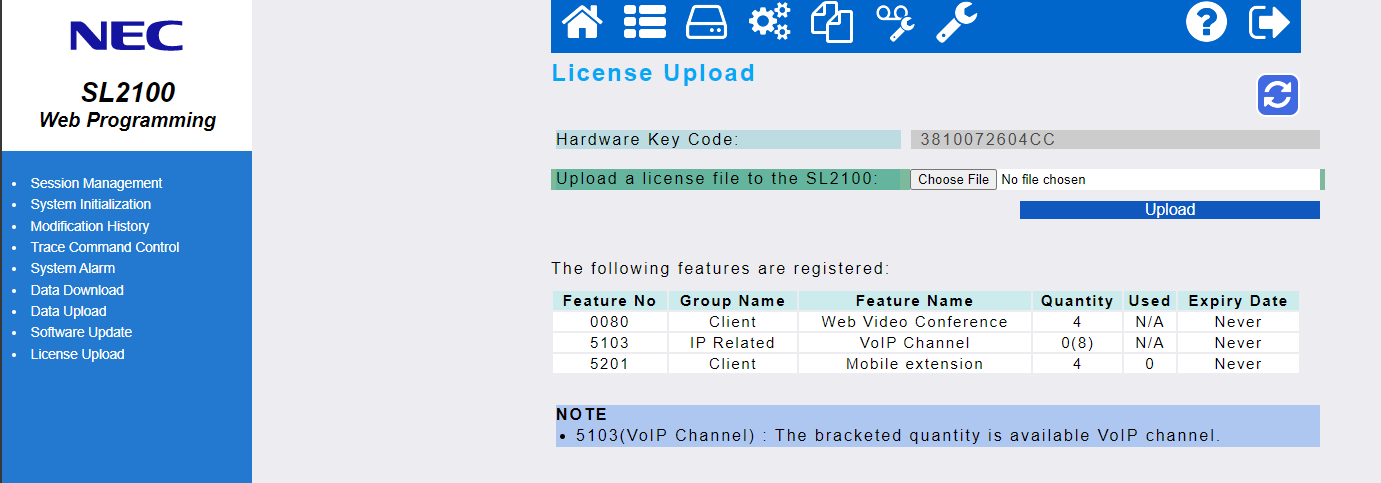Image resolution: width=1381 pixels, height=483 pixels.
Task: Click the VoIP Channel feature cell
Action: point(915,343)
